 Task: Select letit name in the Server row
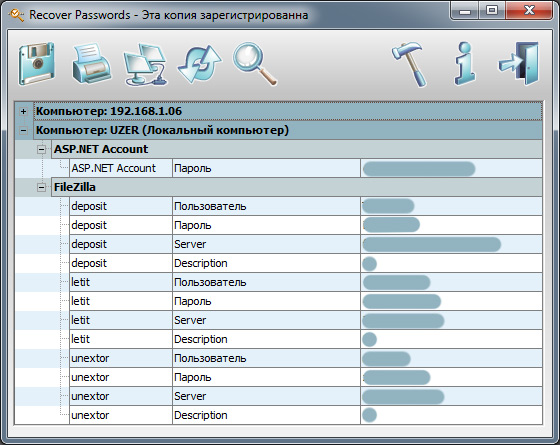point(121,320)
